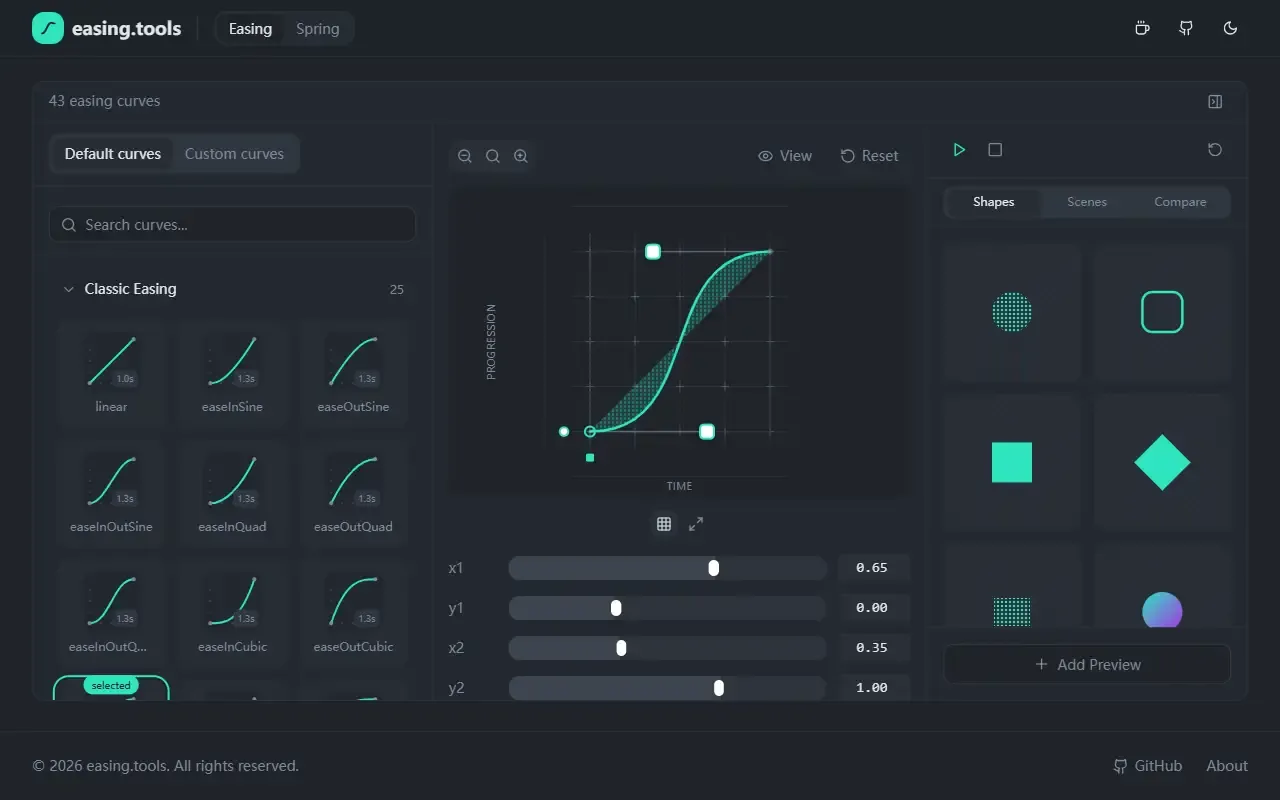
Task: Select the easeInOutSine curve
Action: (x=111, y=494)
